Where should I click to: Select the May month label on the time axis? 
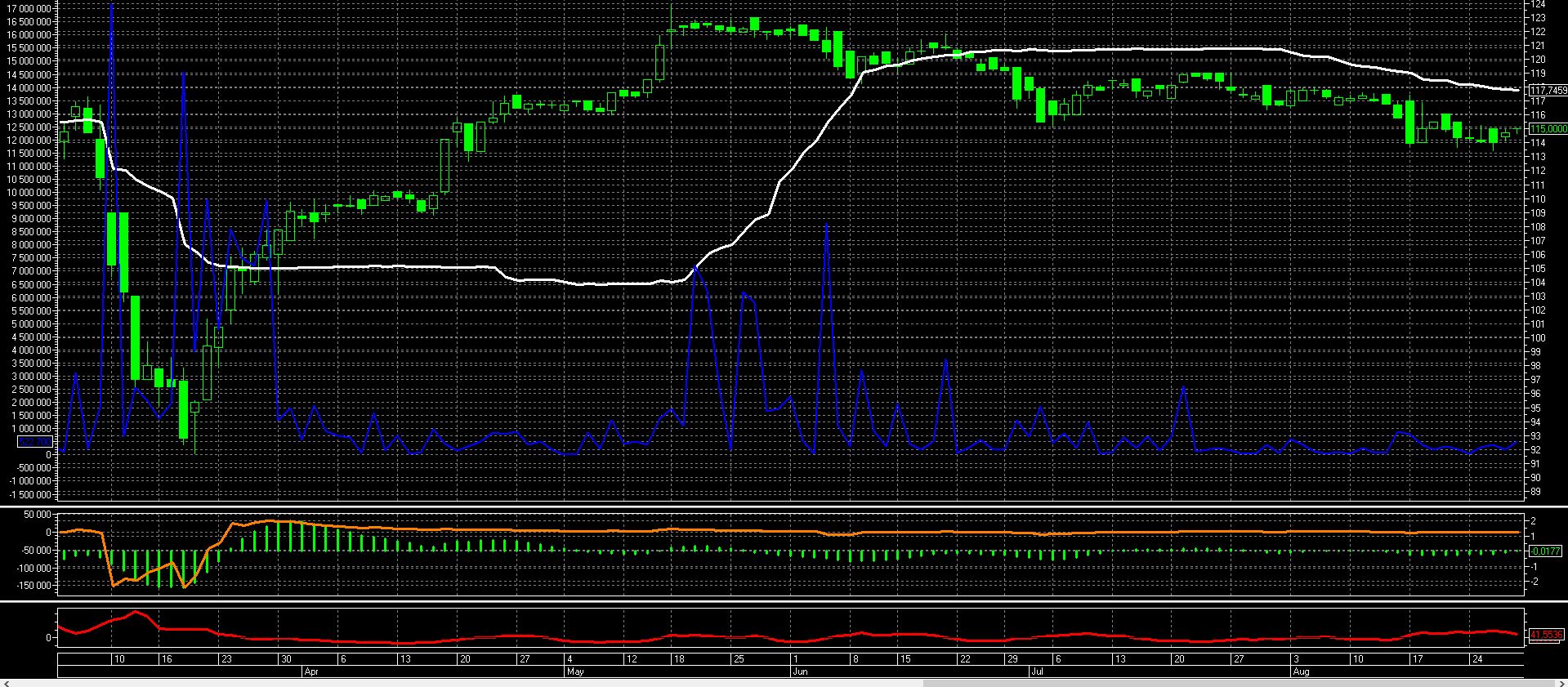coord(575,671)
